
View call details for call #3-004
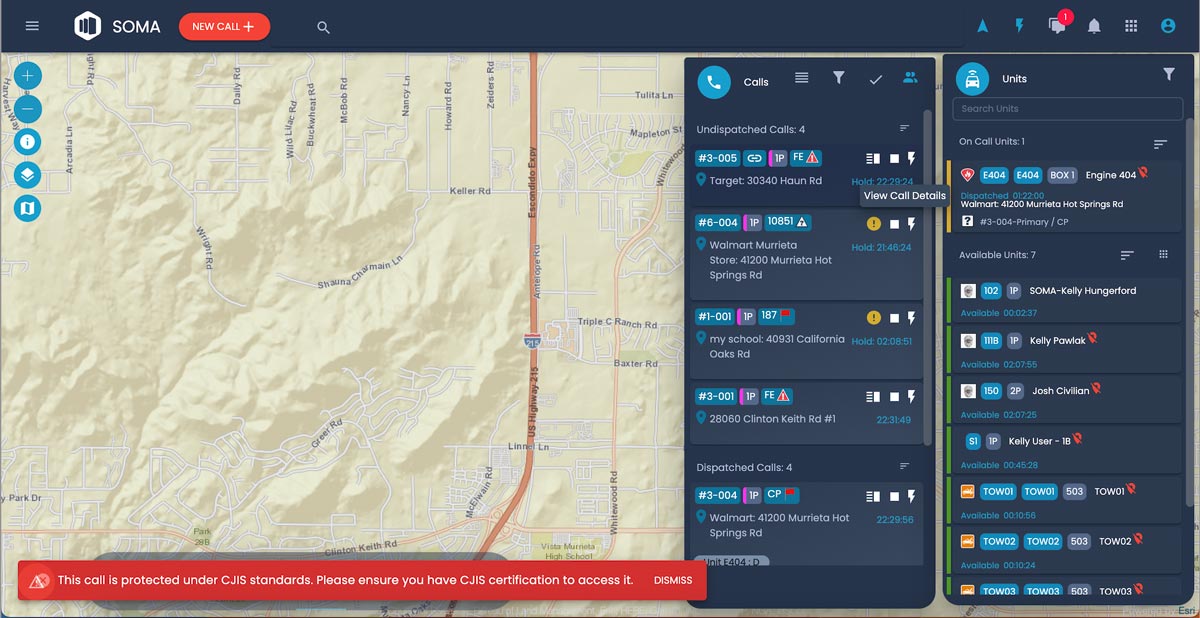coord(873,496)
